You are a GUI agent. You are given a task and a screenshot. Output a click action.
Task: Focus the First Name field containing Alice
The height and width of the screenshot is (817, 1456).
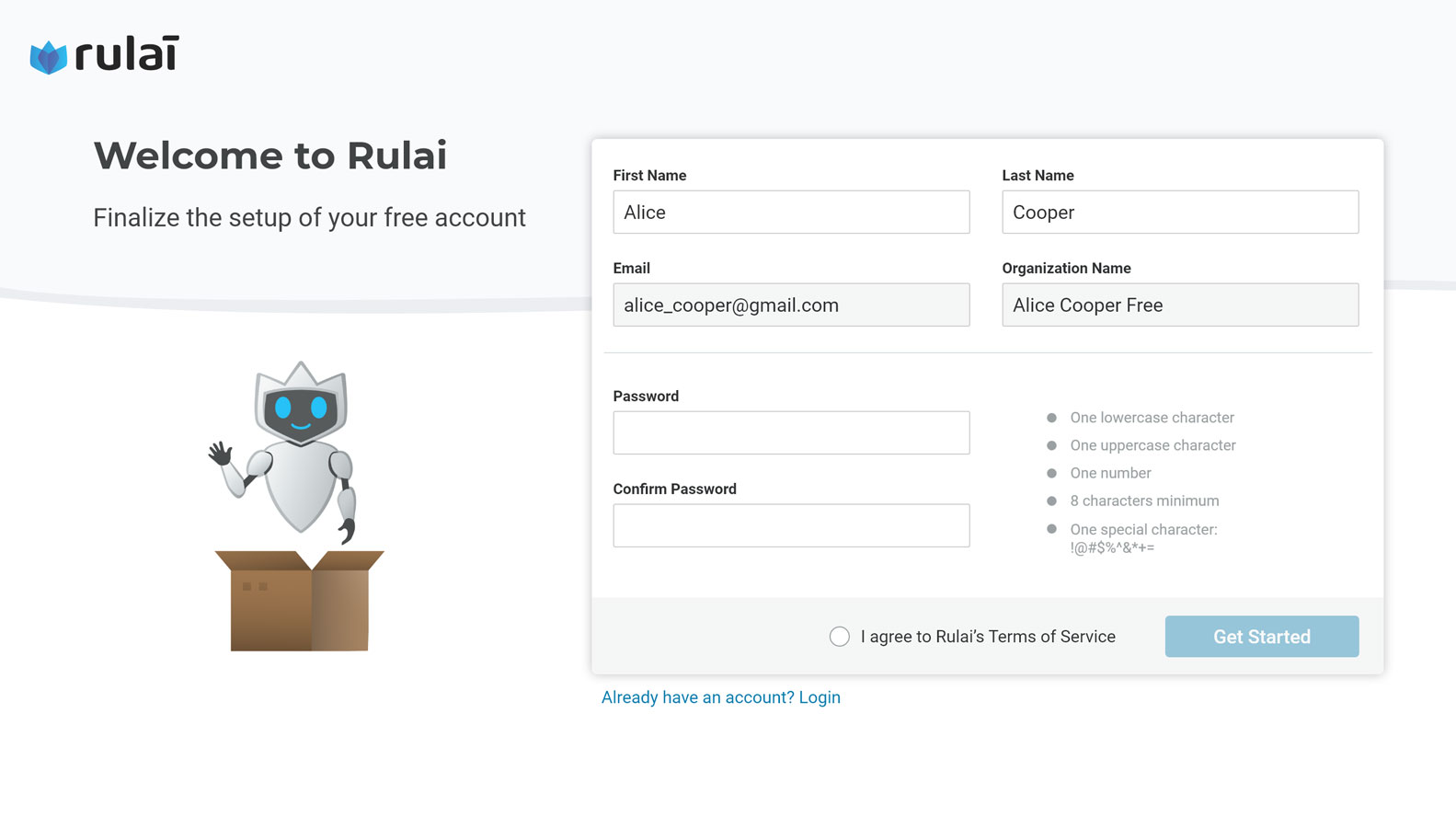[791, 213]
